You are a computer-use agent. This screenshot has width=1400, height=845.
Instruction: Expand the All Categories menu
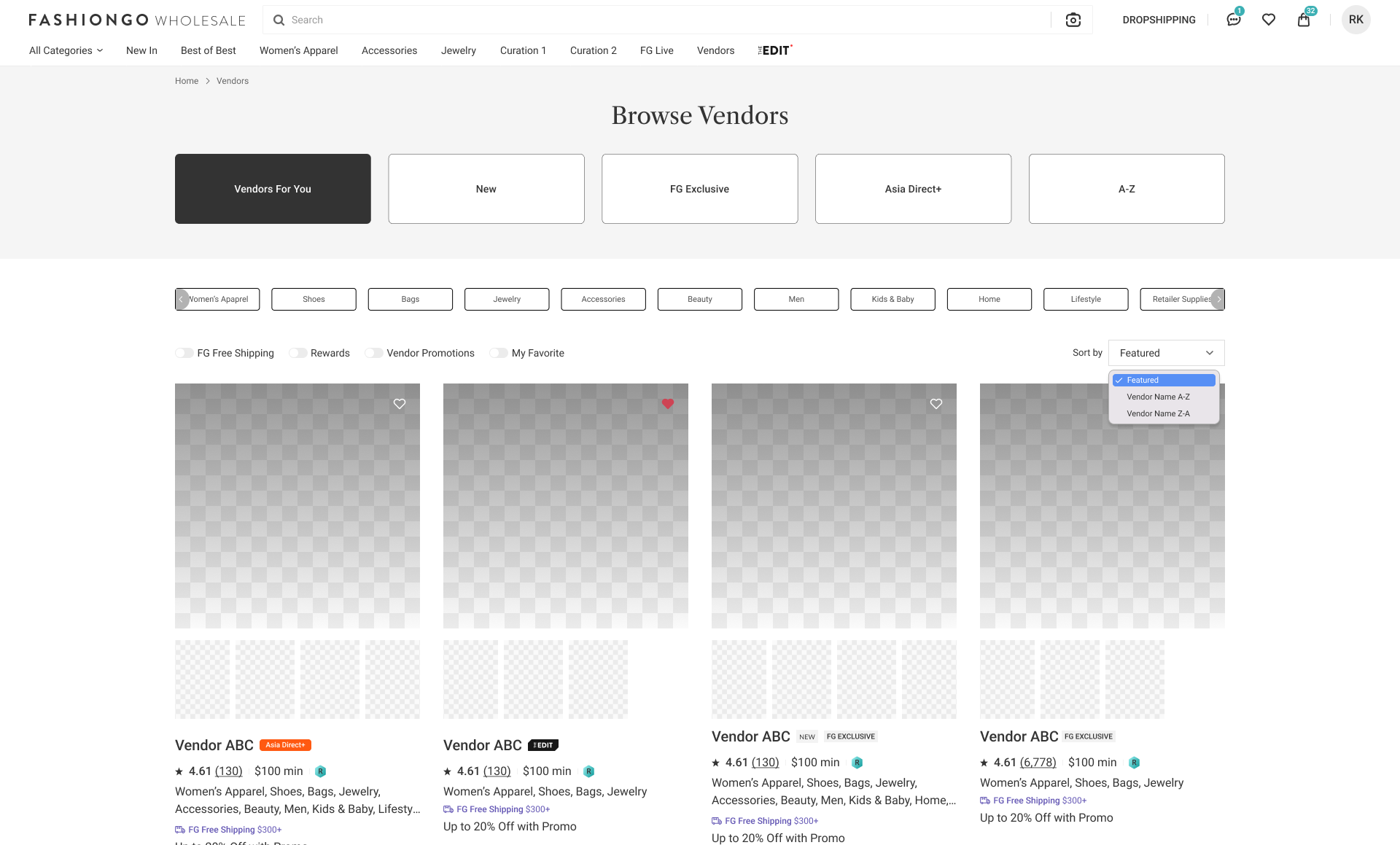click(x=66, y=50)
